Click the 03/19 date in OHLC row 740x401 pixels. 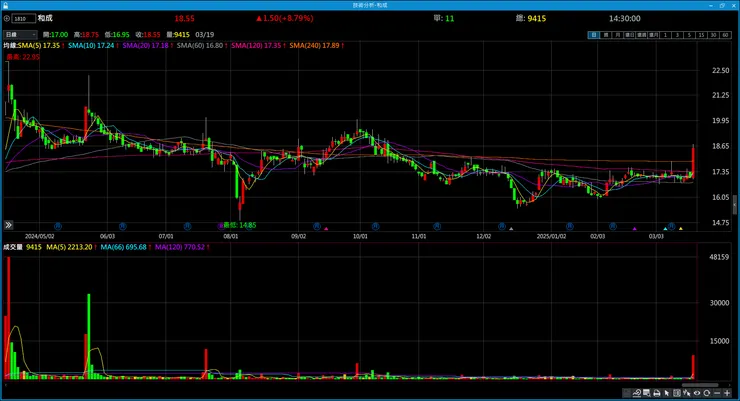(x=204, y=34)
